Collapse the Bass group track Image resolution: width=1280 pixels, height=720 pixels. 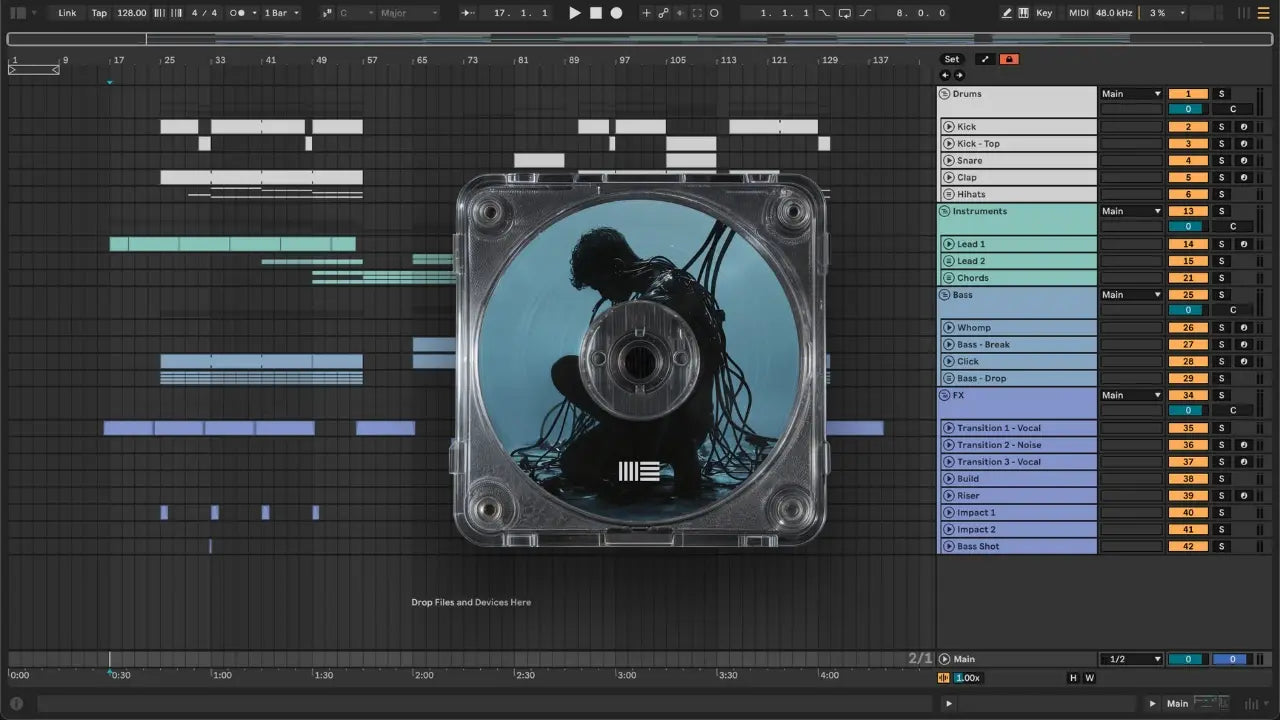pyautogui.click(x=945, y=295)
